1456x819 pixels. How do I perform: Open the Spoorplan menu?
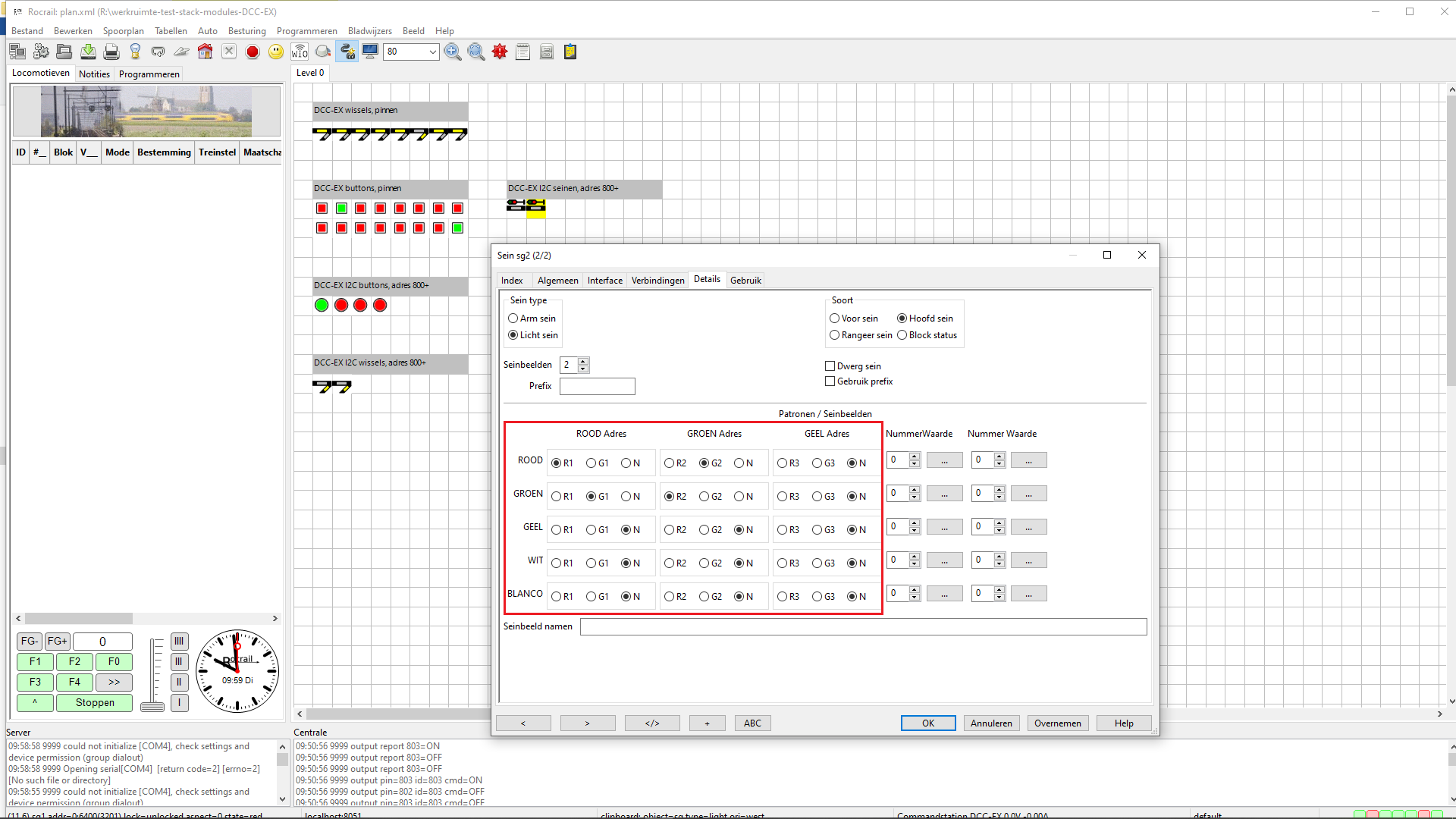(x=123, y=31)
